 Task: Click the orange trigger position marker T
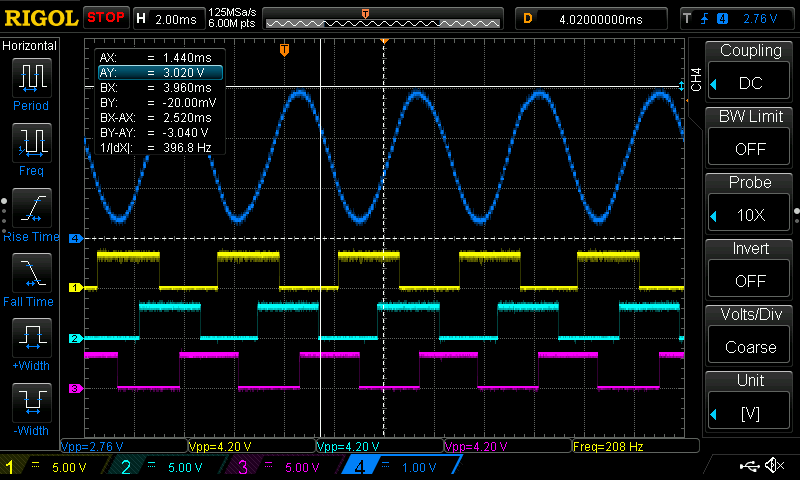tap(284, 49)
